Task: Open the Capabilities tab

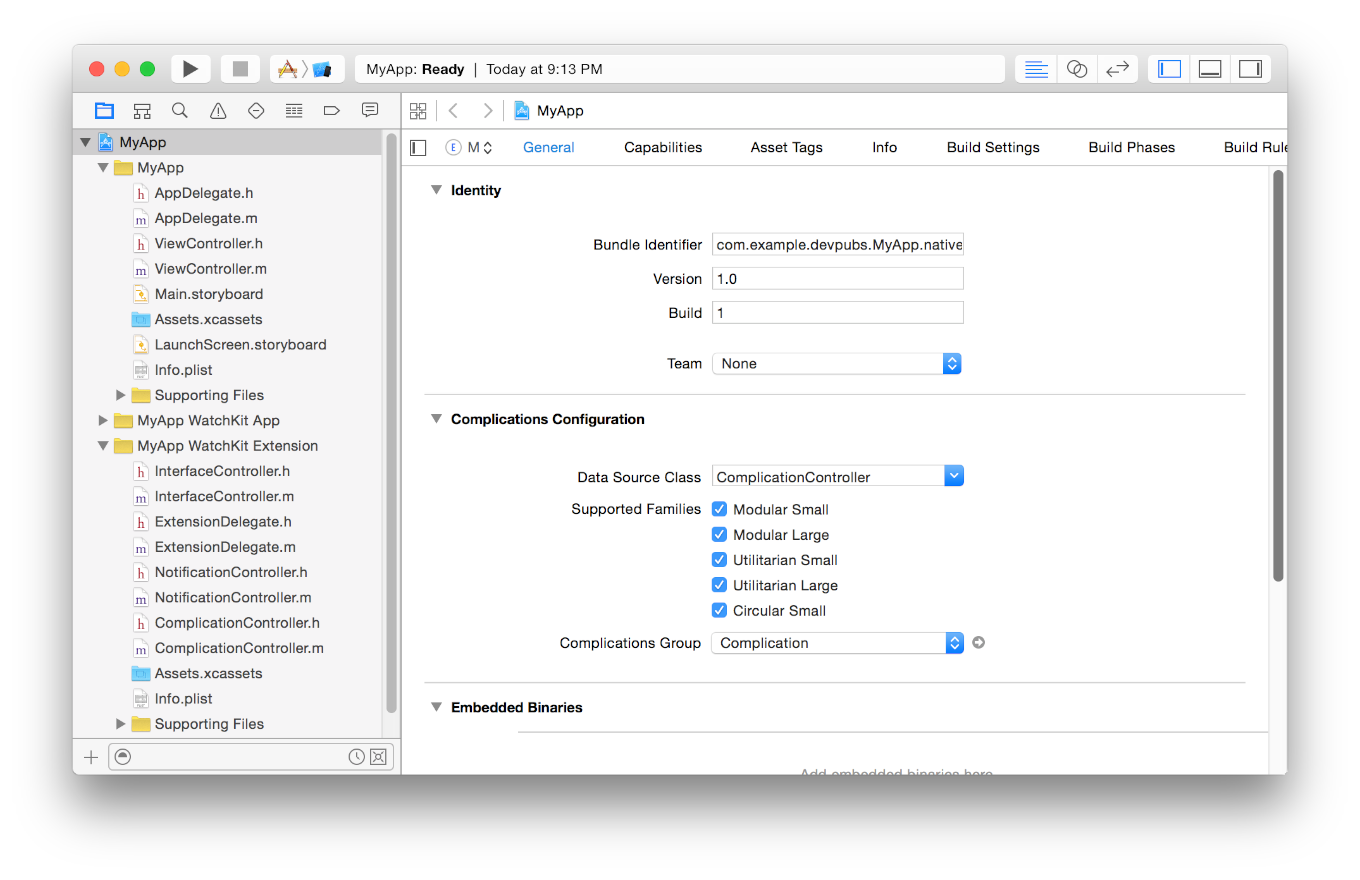Action: click(663, 147)
